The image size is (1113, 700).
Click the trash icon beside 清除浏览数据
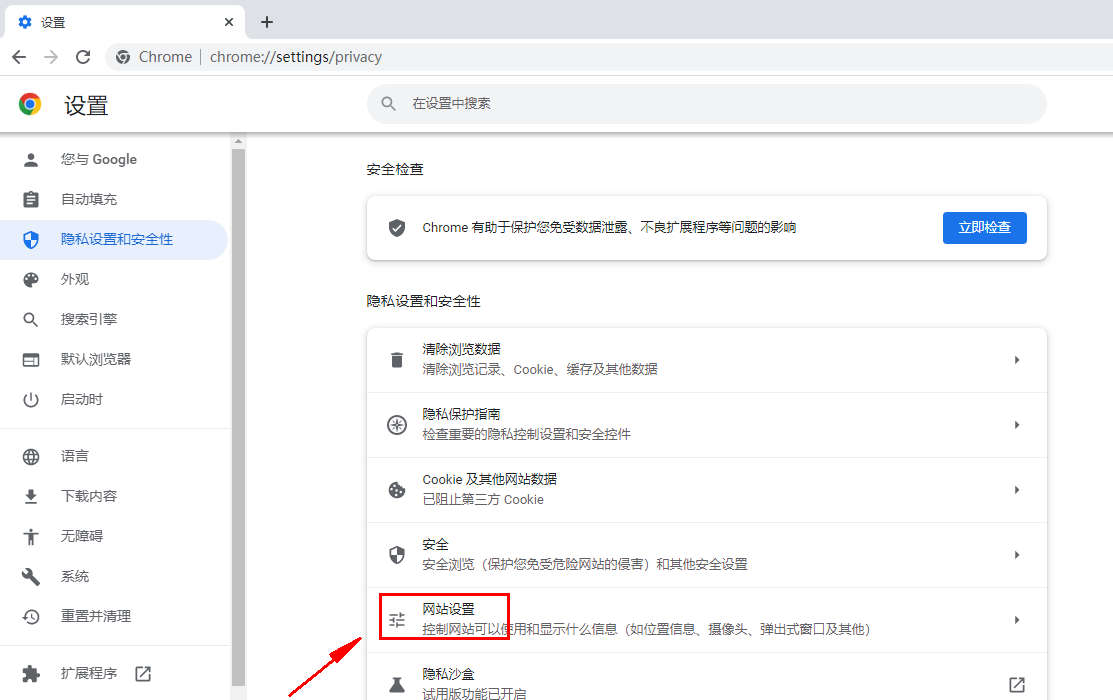(396, 359)
